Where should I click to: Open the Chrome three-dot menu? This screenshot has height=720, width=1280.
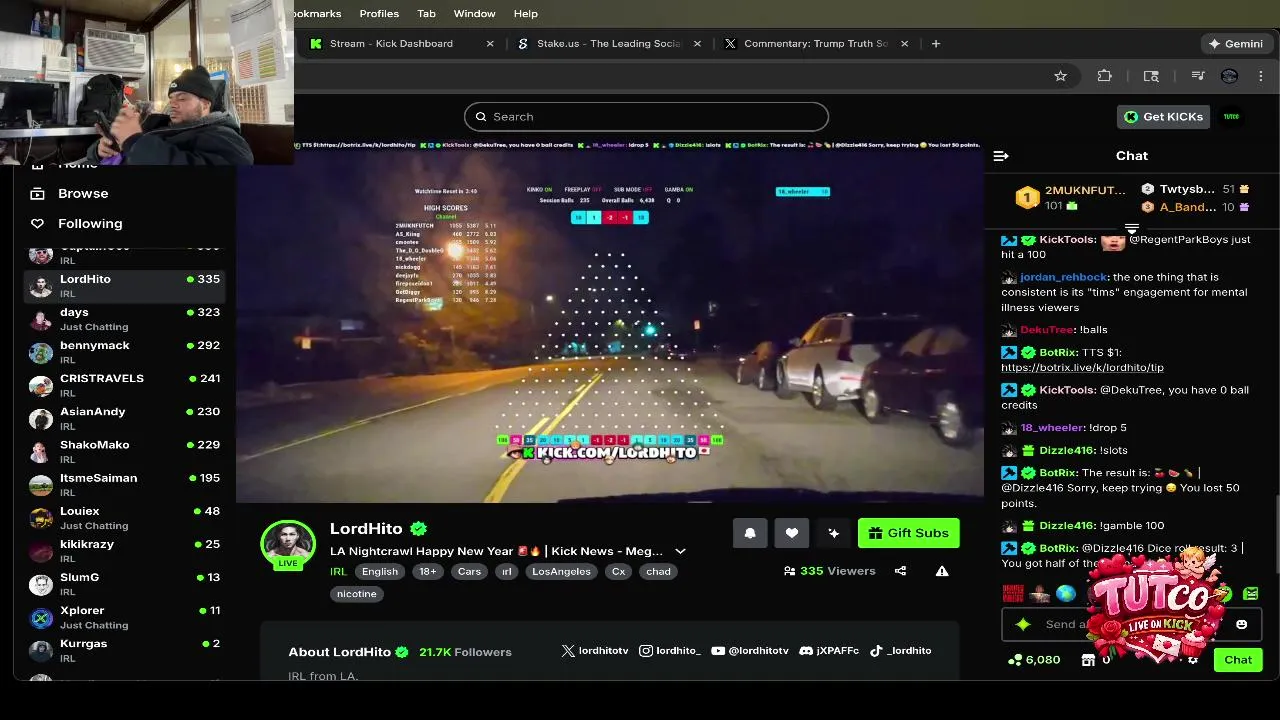click(1261, 76)
